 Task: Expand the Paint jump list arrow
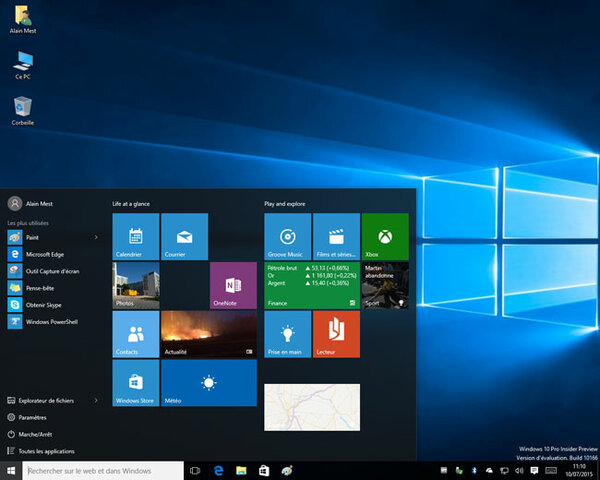96,237
